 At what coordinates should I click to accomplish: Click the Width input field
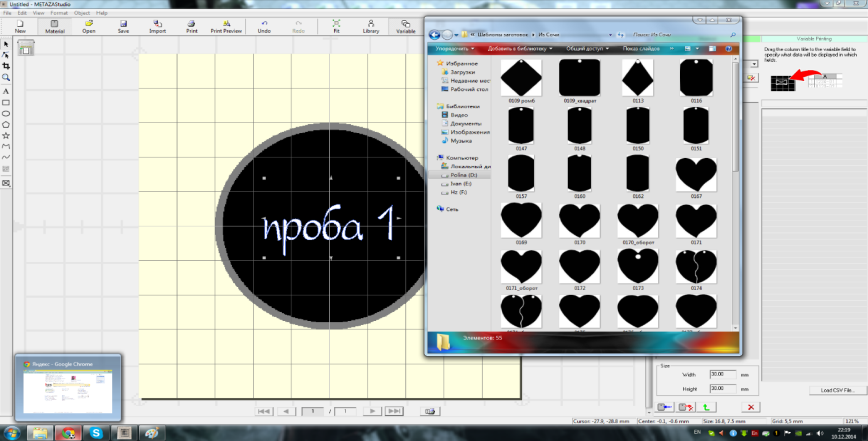click(x=722, y=375)
